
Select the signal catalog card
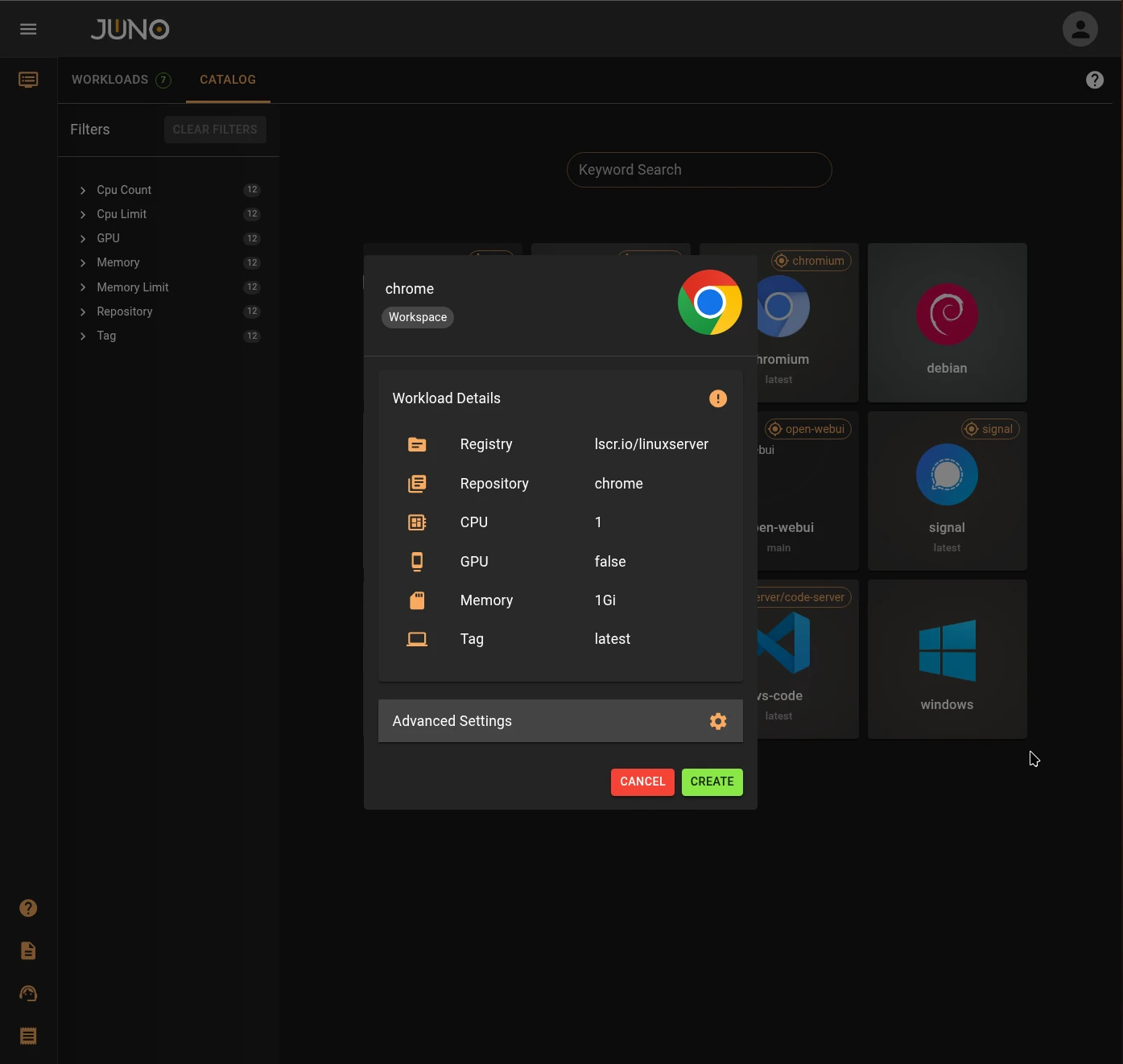pos(948,491)
